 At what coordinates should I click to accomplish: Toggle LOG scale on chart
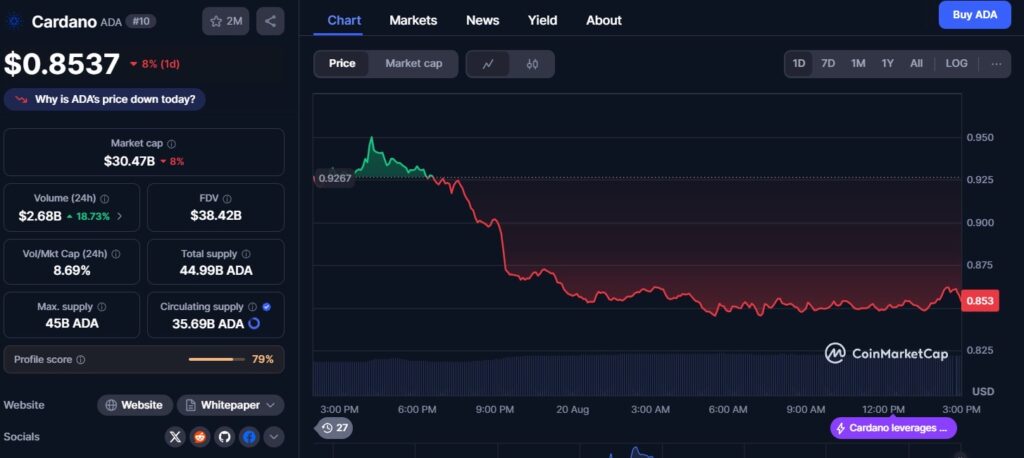[x=957, y=63]
